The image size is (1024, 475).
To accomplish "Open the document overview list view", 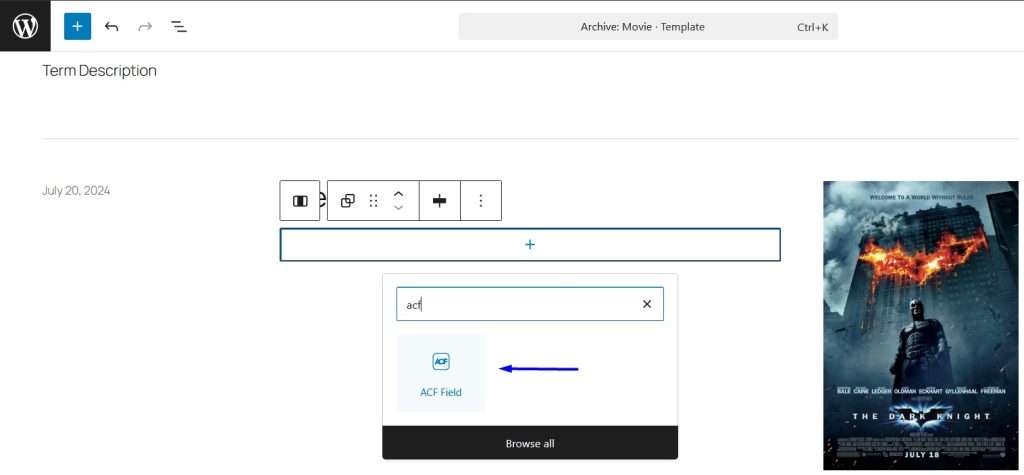I will [179, 26].
